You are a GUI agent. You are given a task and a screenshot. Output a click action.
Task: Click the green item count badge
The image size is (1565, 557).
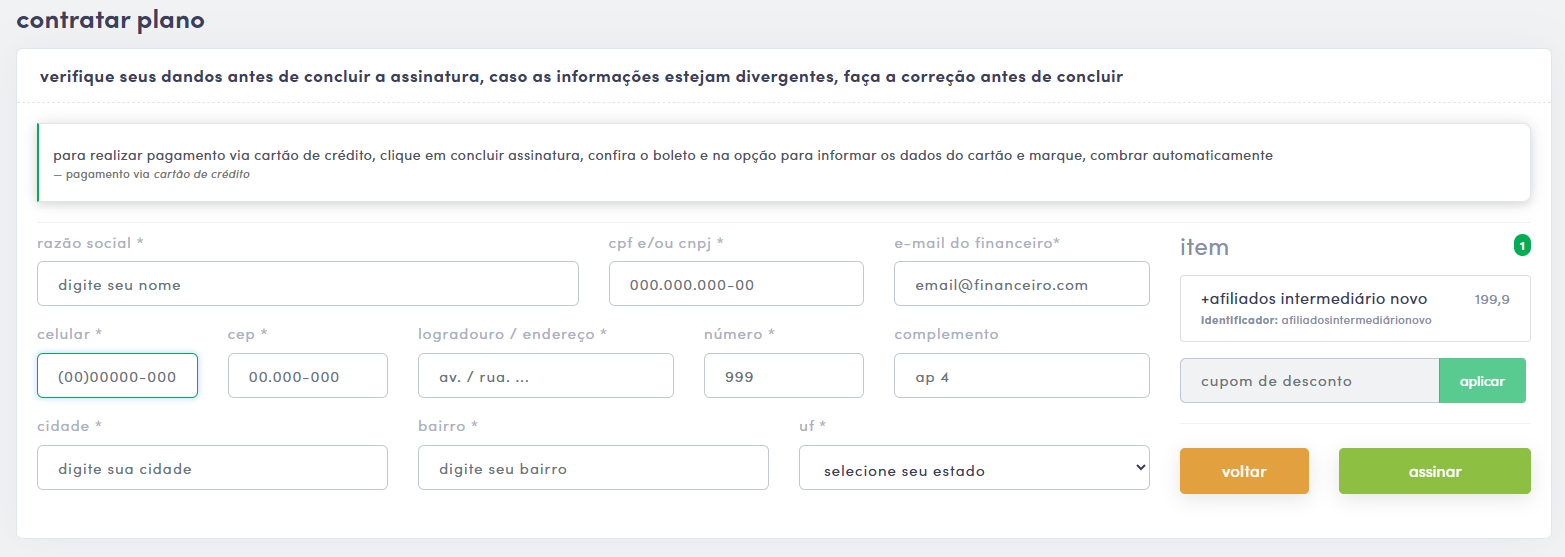1522,245
